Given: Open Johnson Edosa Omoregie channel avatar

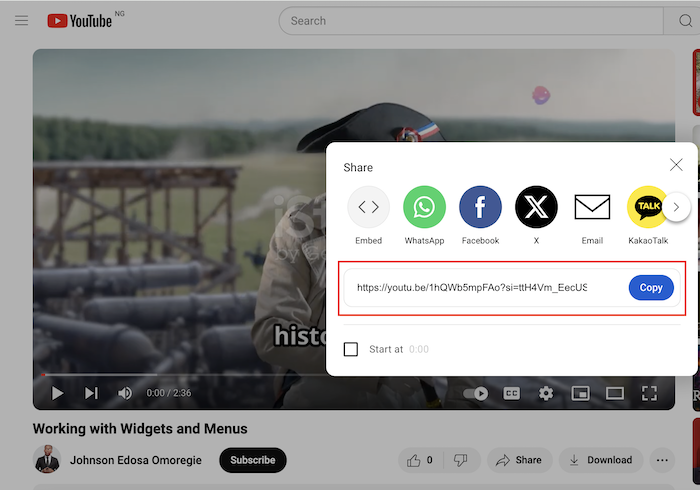Looking at the screenshot, I should 47,459.
